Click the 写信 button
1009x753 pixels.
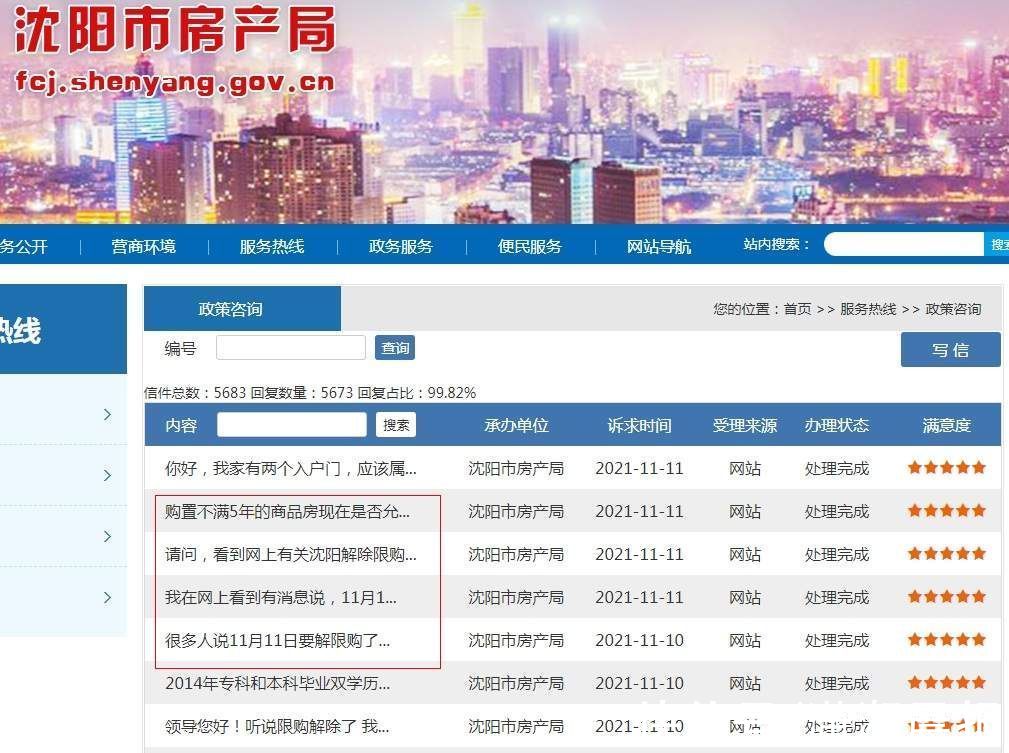950,349
